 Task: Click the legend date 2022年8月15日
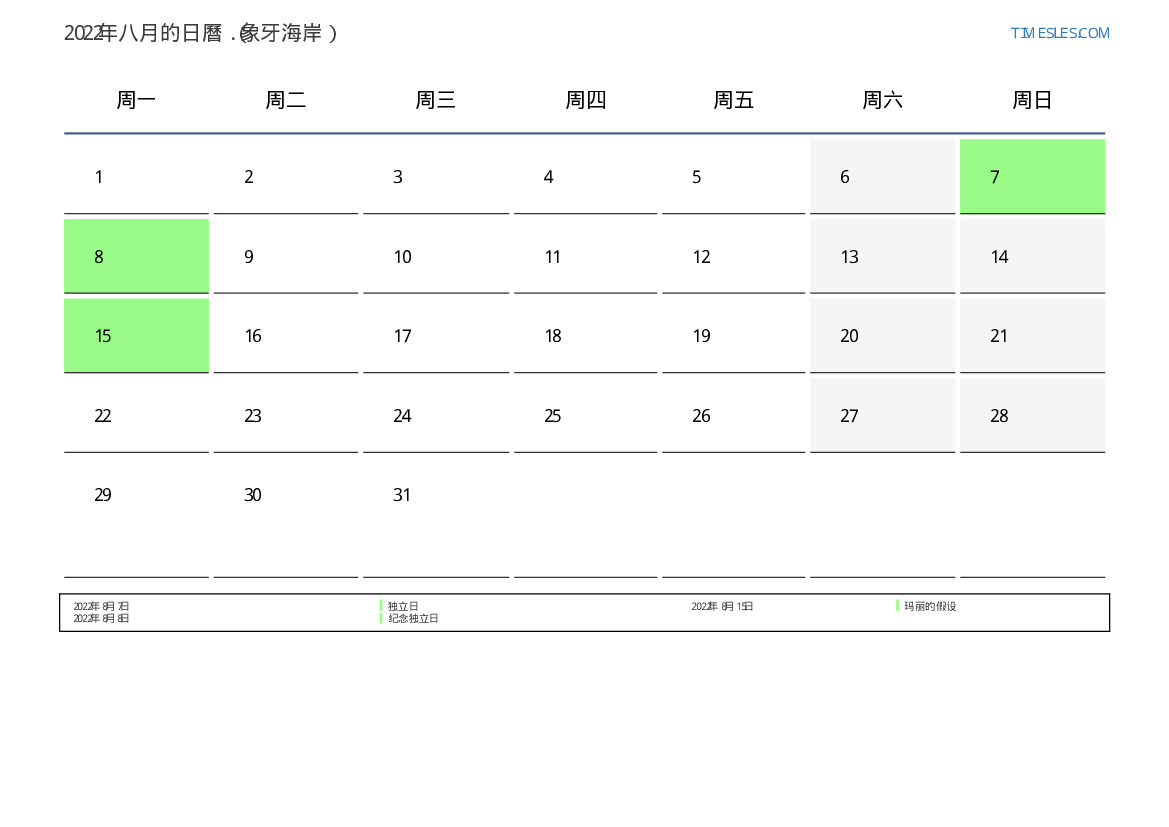[722, 606]
